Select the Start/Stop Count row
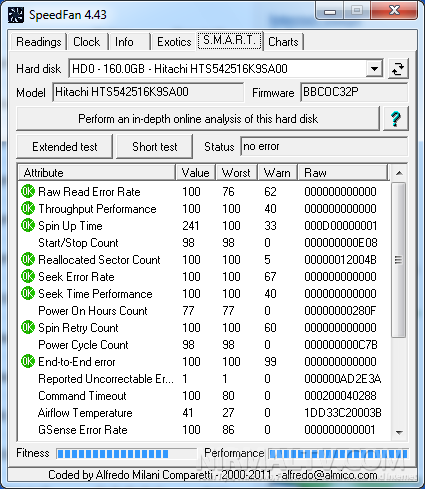The image size is (425, 489). (203, 243)
